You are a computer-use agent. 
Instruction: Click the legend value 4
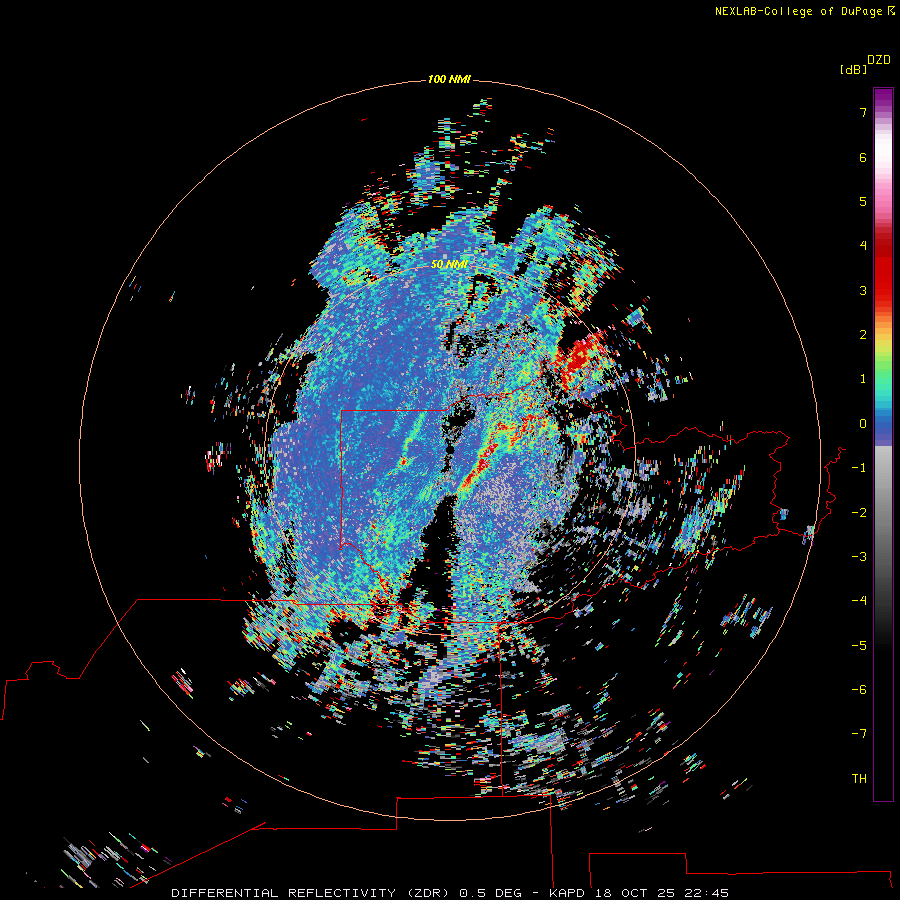coord(863,246)
